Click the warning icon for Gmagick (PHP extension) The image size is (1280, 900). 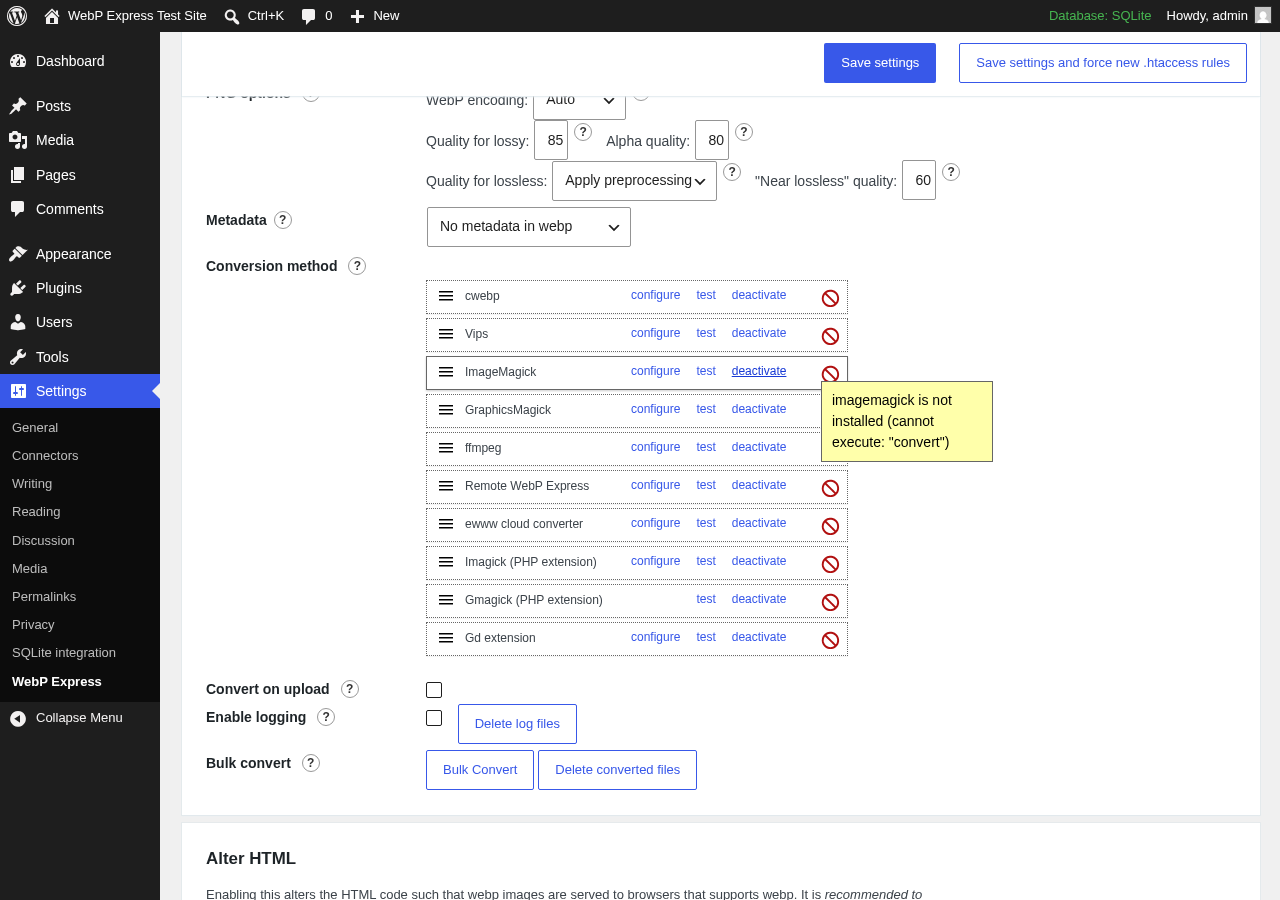pyautogui.click(x=830, y=602)
